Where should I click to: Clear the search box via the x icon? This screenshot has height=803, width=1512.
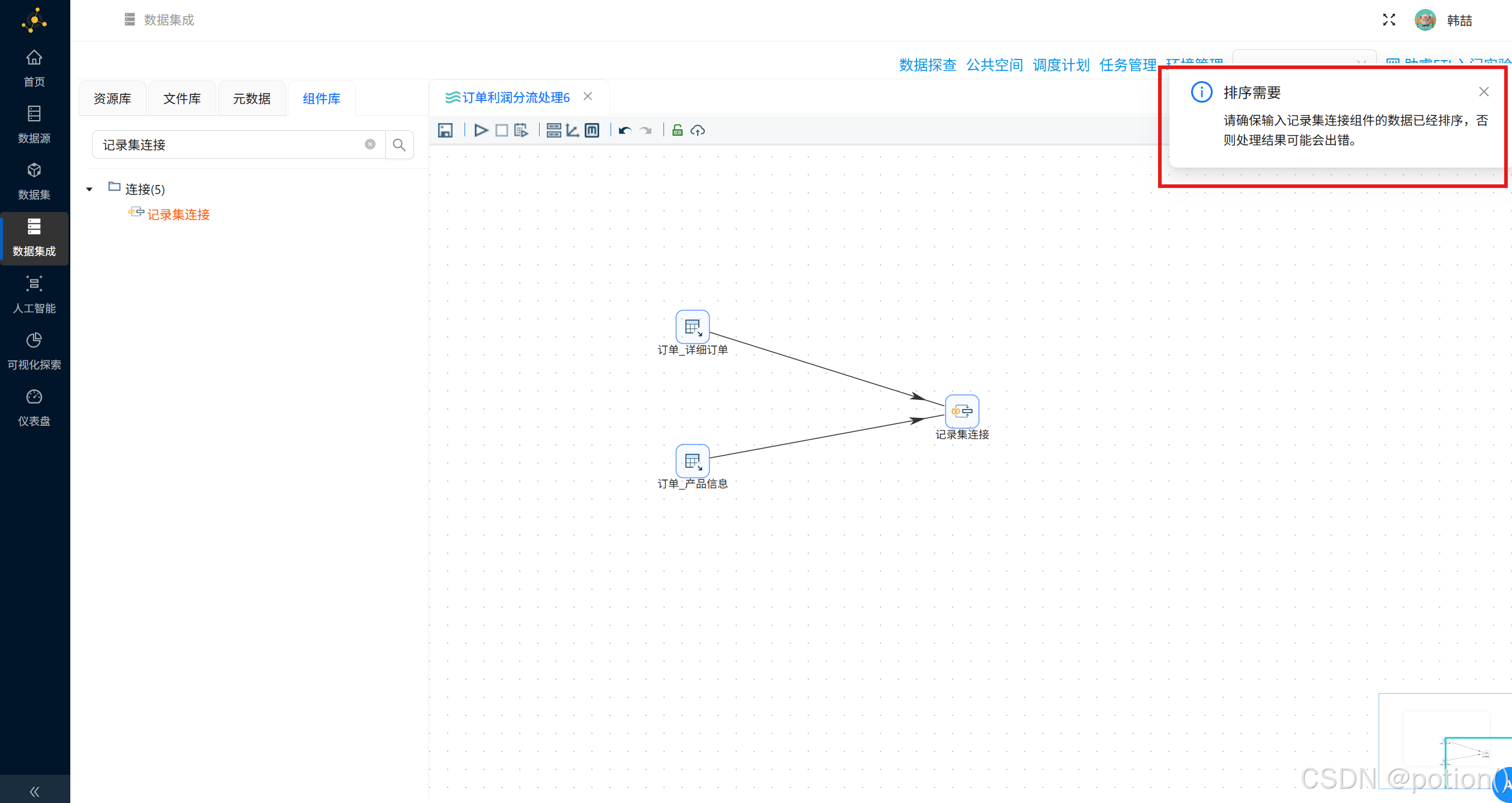point(370,144)
